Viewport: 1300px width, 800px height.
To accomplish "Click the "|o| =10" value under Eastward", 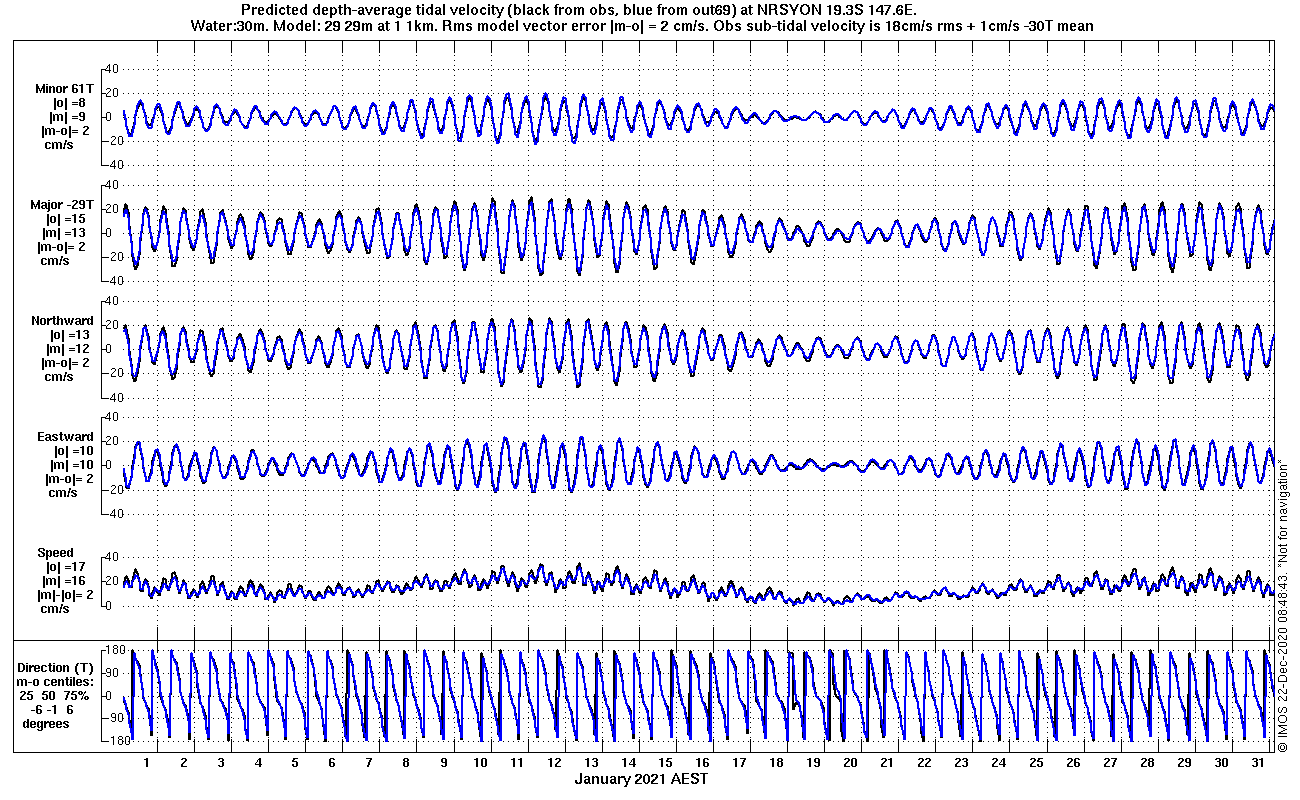I will click(71, 451).
